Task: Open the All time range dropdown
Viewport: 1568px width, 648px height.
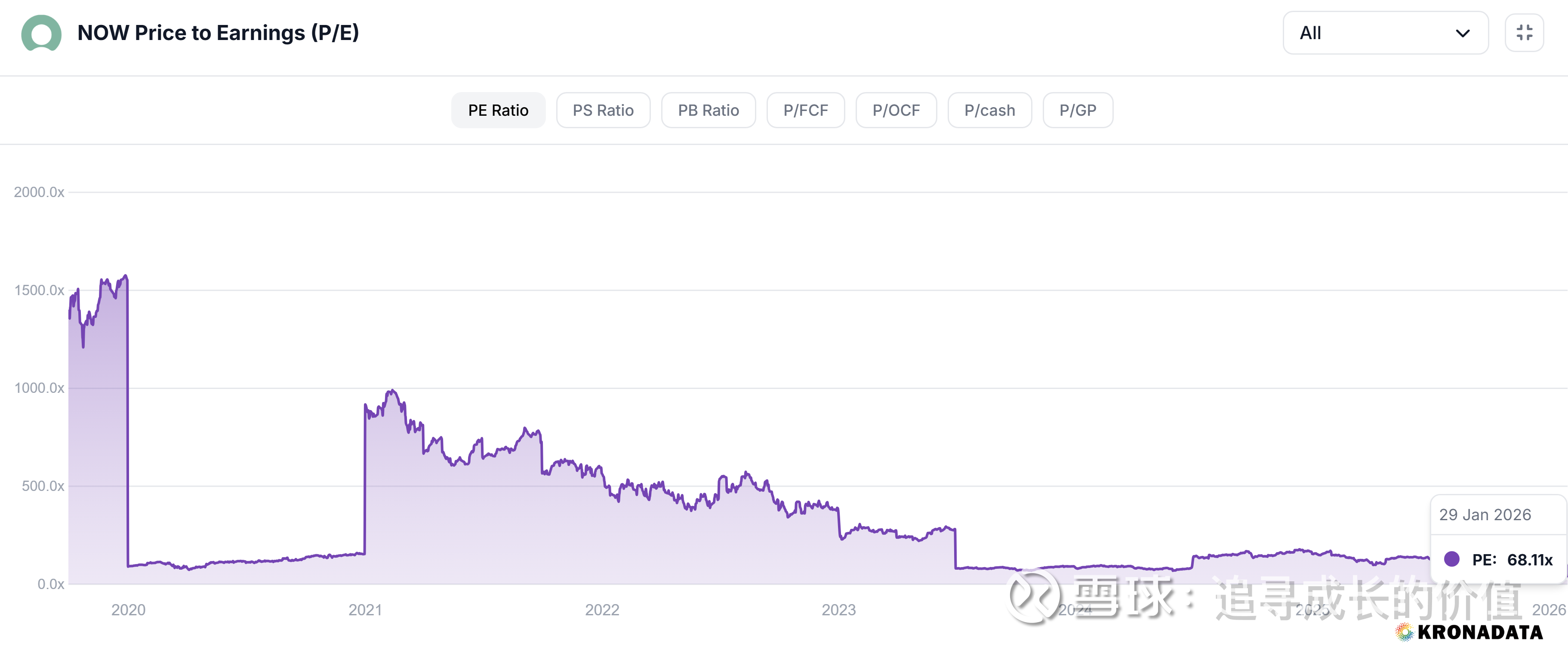Action: pyautogui.click(x=1385, y=33)
